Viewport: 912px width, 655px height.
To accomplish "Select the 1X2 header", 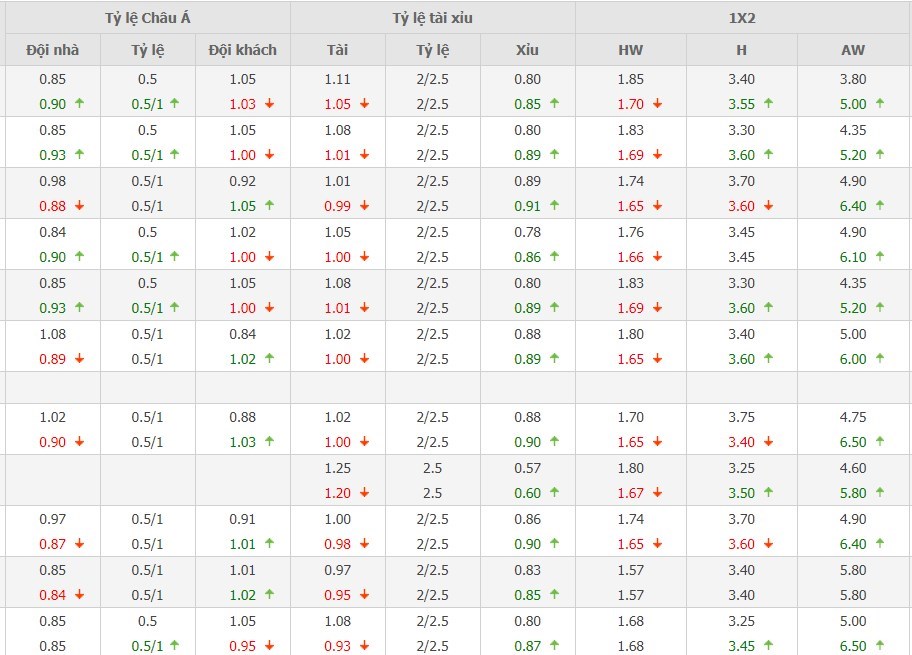I will 743,18.
